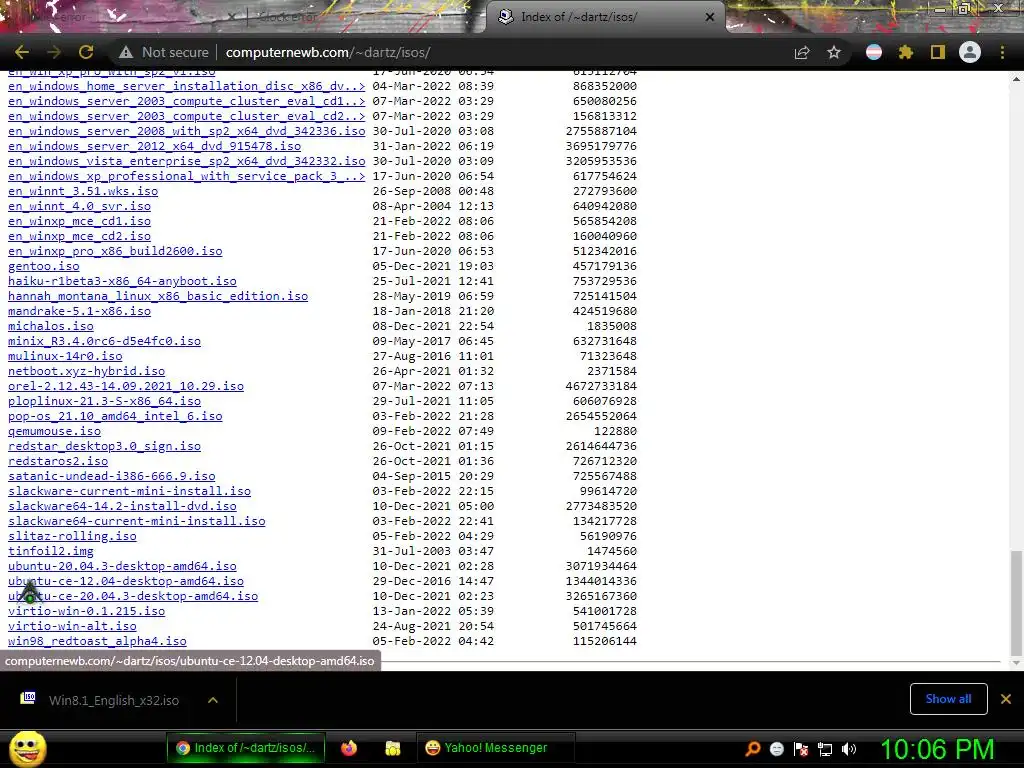Show all downloads
Screen dimensions: 1024x768
[948, 699]
